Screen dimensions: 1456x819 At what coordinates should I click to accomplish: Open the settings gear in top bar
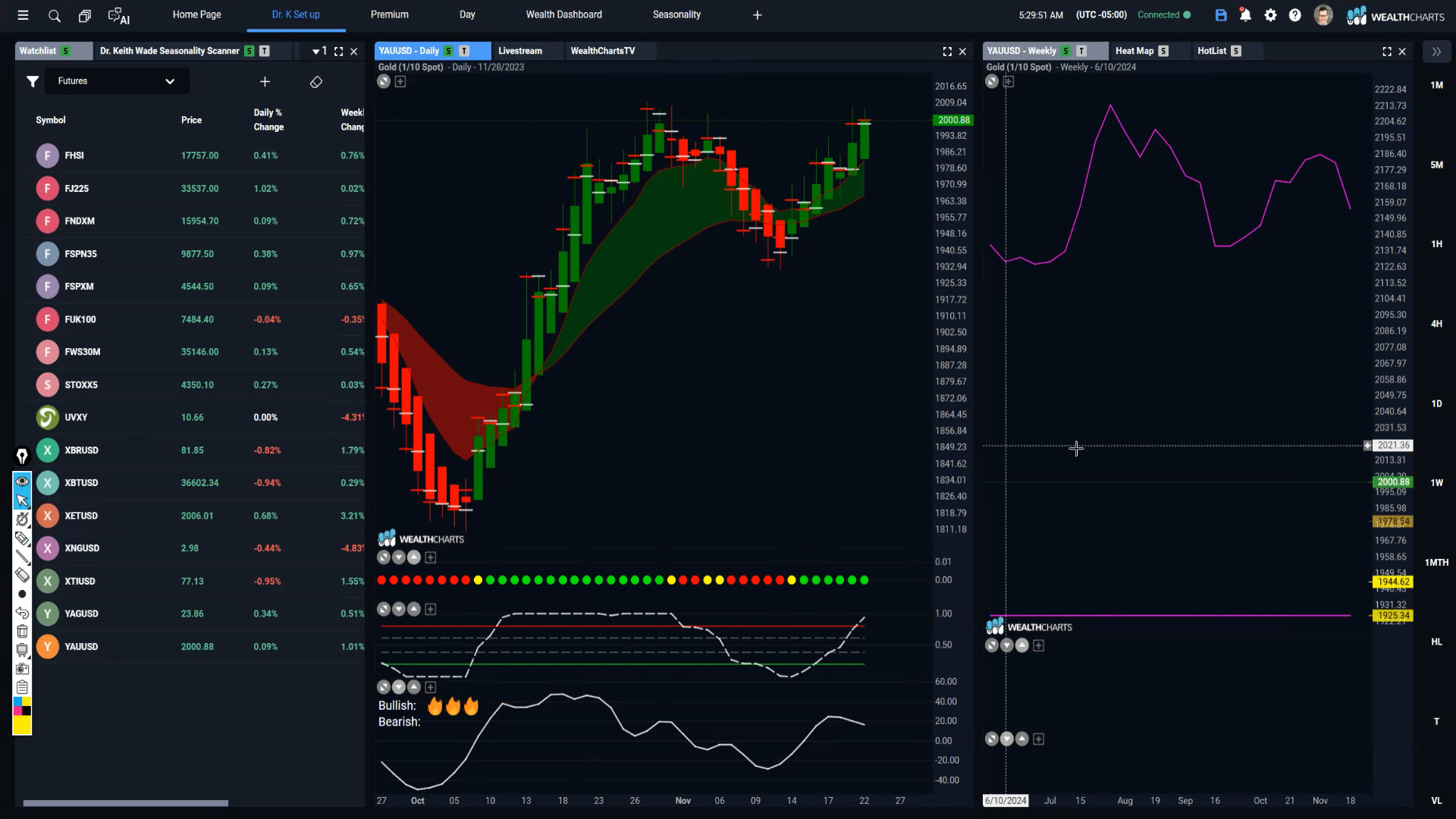[x=1271, y=15]
